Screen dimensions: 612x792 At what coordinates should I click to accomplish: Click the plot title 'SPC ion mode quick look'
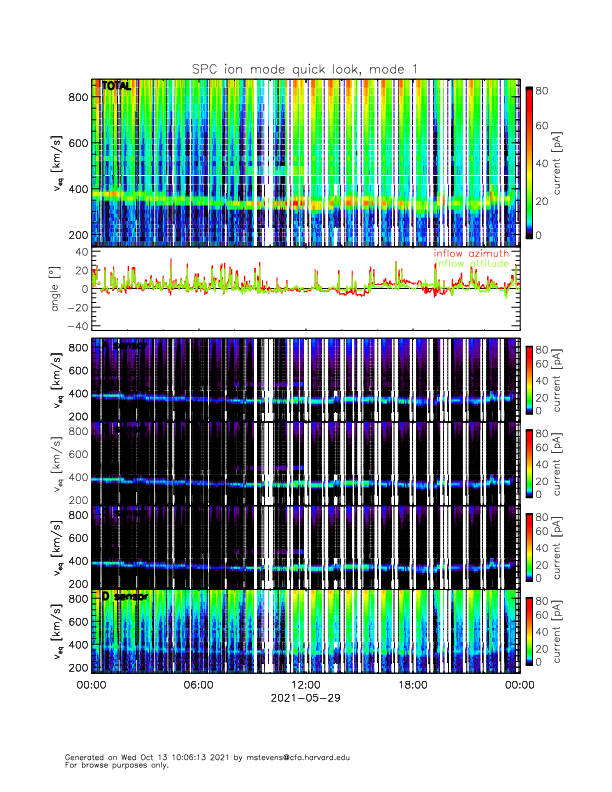pyautogui.click(x=305, y=68)
